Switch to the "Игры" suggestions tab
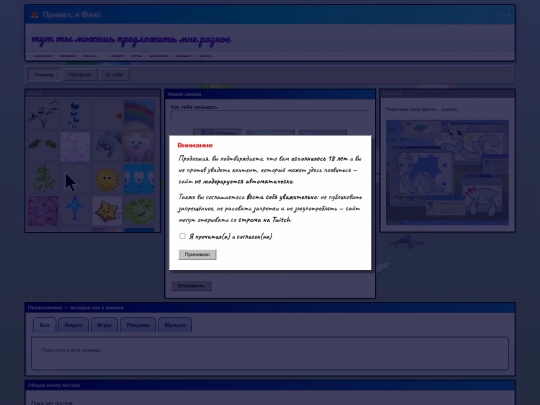Screen dimensions: 540x405 [104, 325]
